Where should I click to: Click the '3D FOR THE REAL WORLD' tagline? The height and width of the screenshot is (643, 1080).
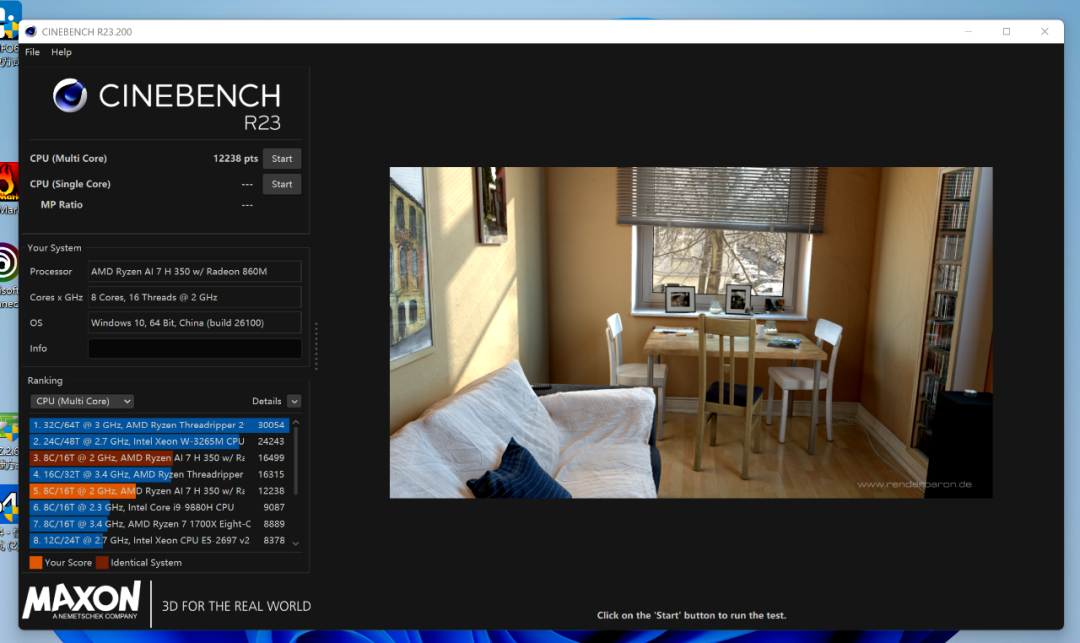[x=236, y=607]
